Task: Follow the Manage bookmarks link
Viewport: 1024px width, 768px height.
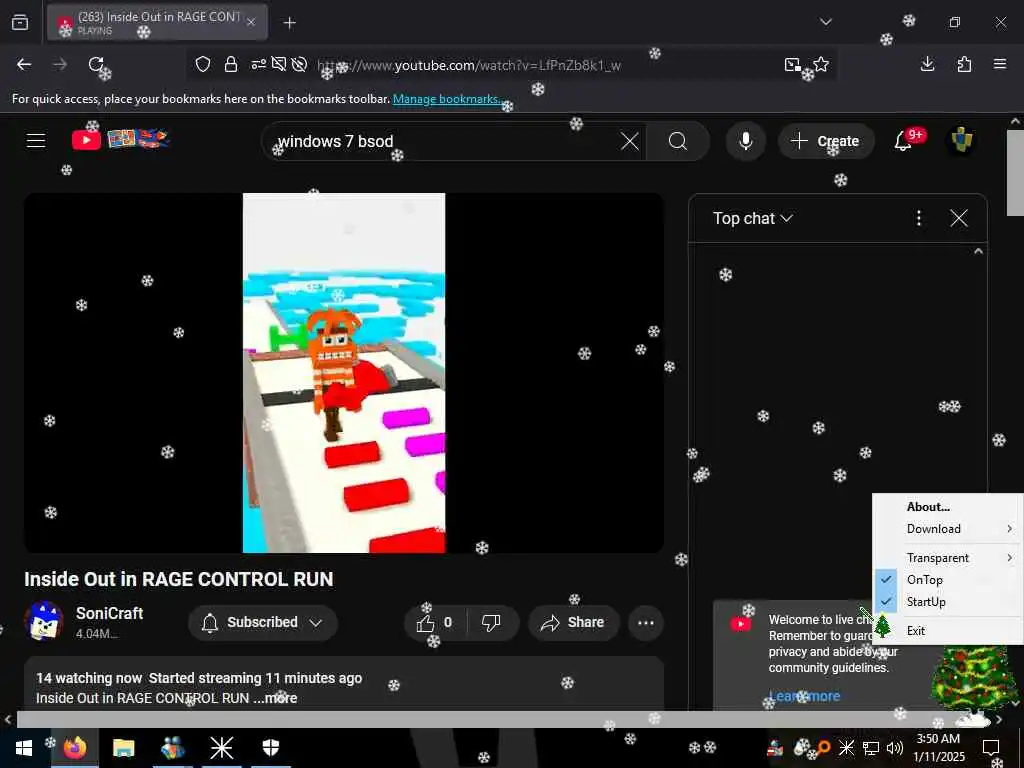Action: [x=447, y=99]
